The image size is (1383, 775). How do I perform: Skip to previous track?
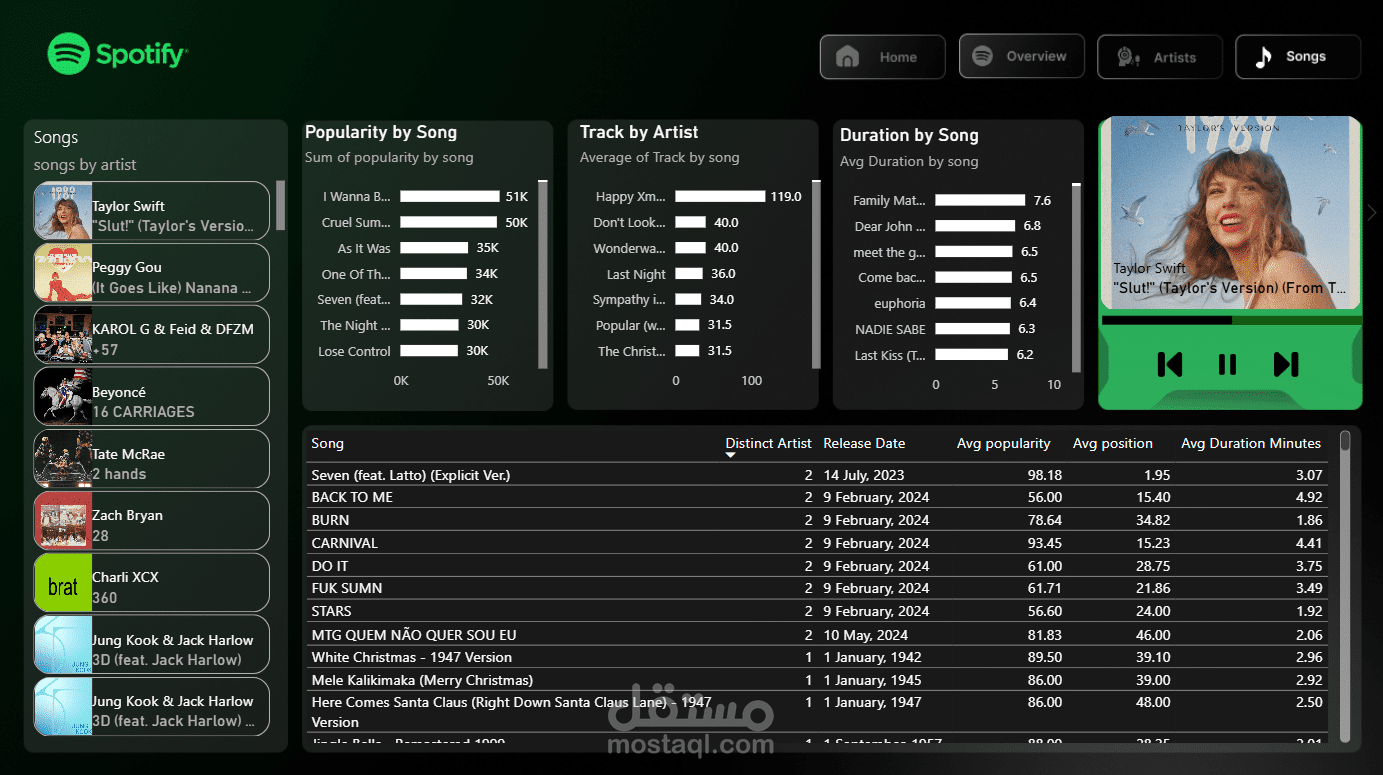tap(1169, 365)
